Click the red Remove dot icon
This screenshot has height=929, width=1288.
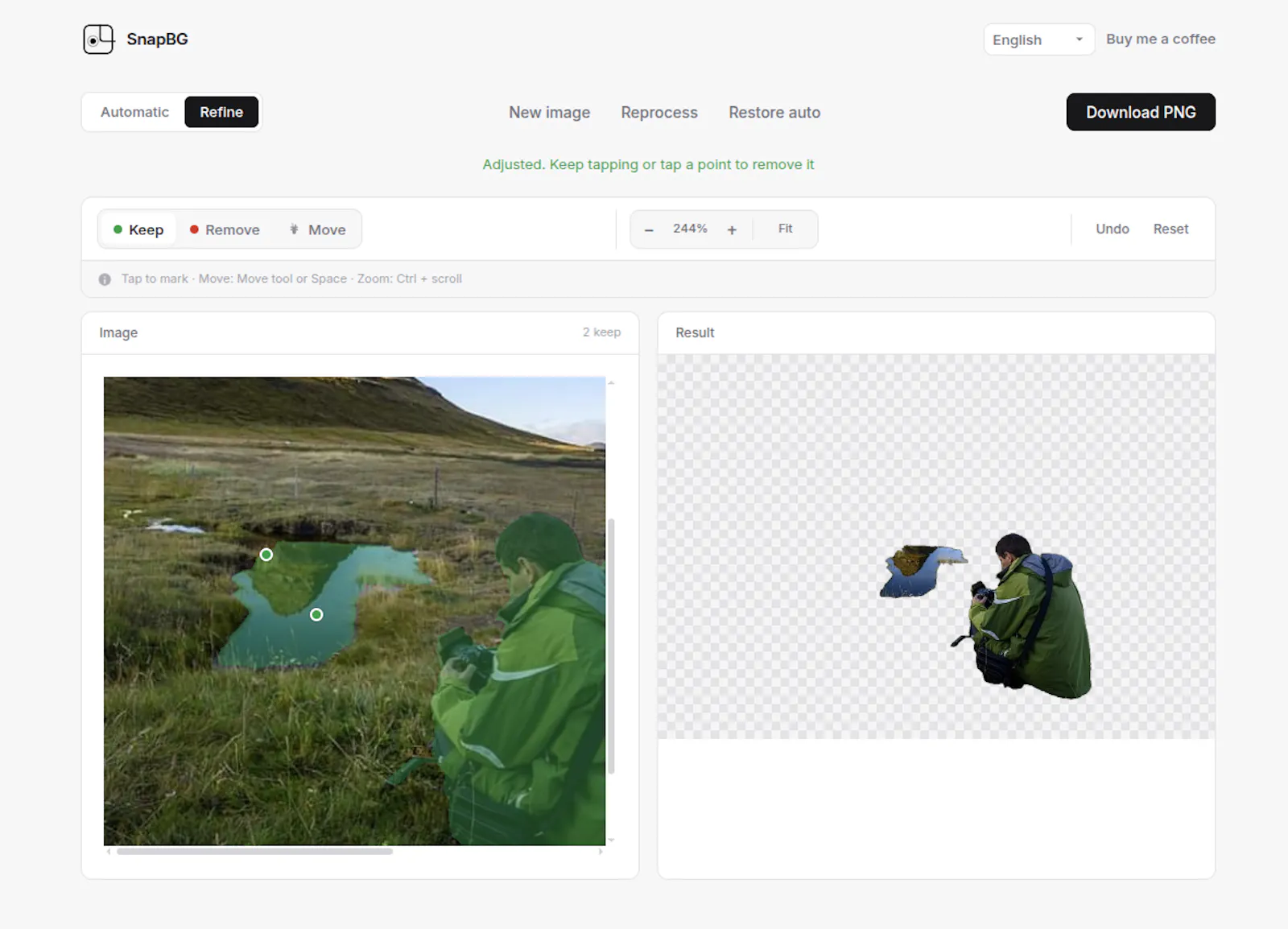(x=194, y=229)
